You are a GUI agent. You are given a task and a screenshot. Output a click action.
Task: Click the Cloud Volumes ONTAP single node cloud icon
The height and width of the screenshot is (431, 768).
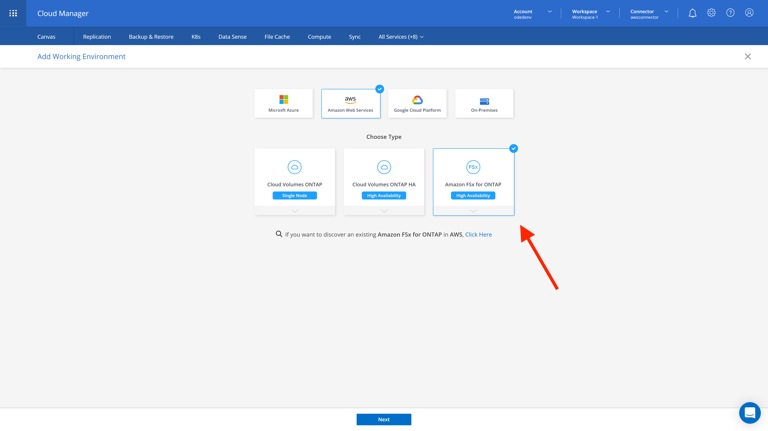click(x=294, y=167)
